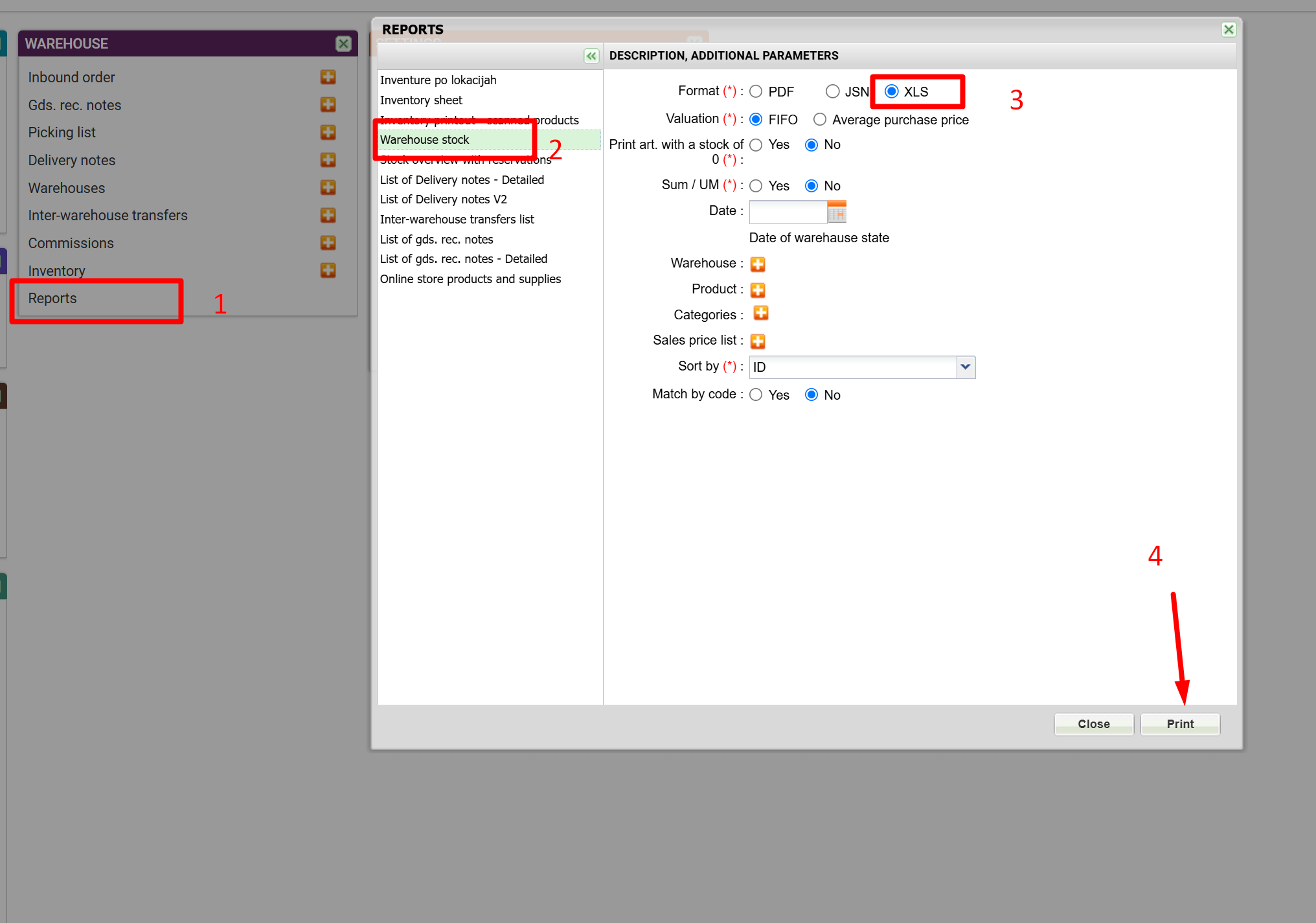Viewport: 1316px width, 923px height.
Task: Add Inter-warehouse transfer with plus icon
Action: click(x=328, y=215)
